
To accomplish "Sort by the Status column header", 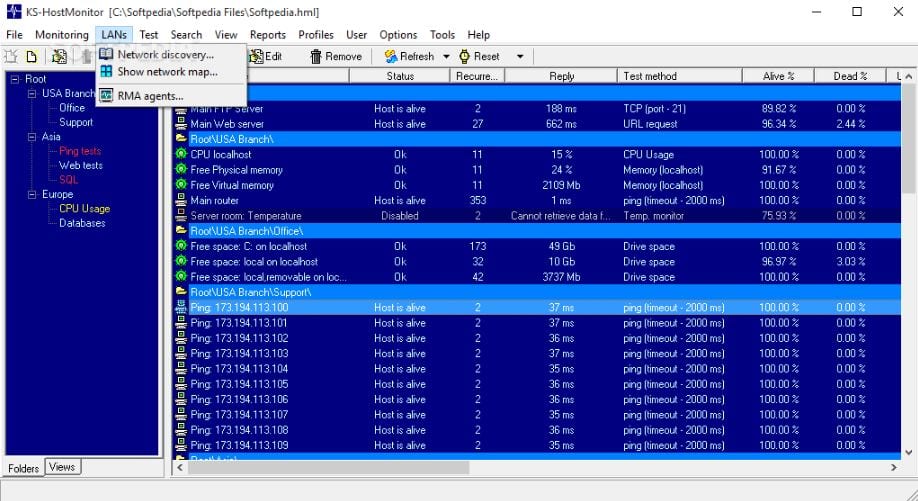I will pyautogui.click(x=400, y=76).
